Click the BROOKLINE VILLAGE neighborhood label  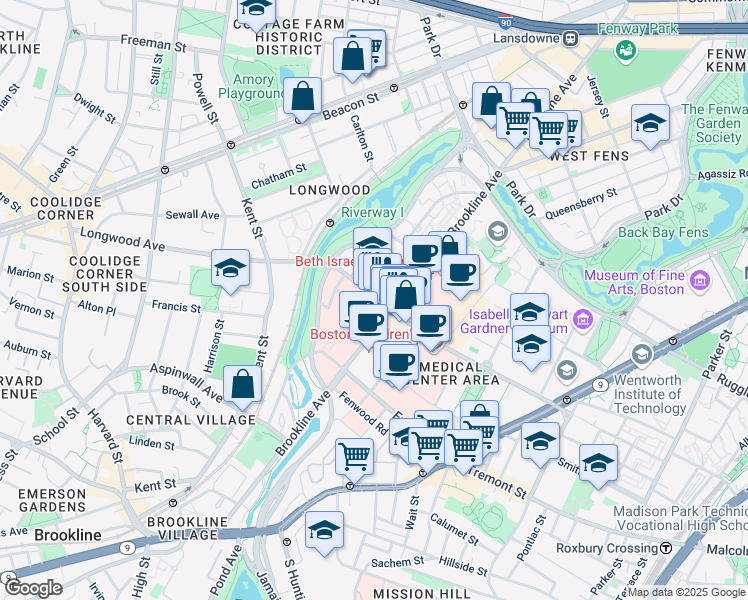[x=187, y=528]
